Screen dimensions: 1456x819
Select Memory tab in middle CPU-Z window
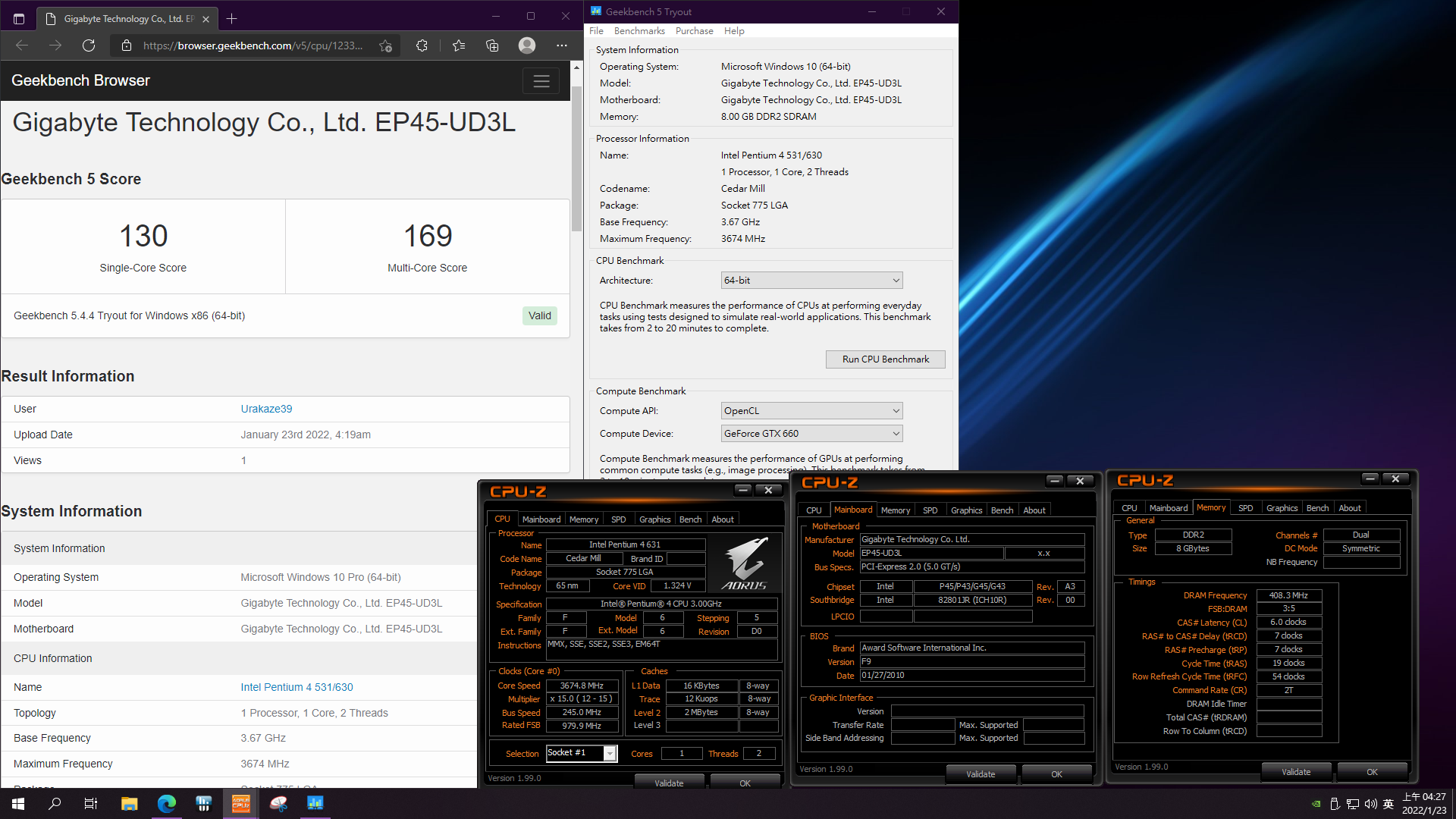(x=896, y=510)
